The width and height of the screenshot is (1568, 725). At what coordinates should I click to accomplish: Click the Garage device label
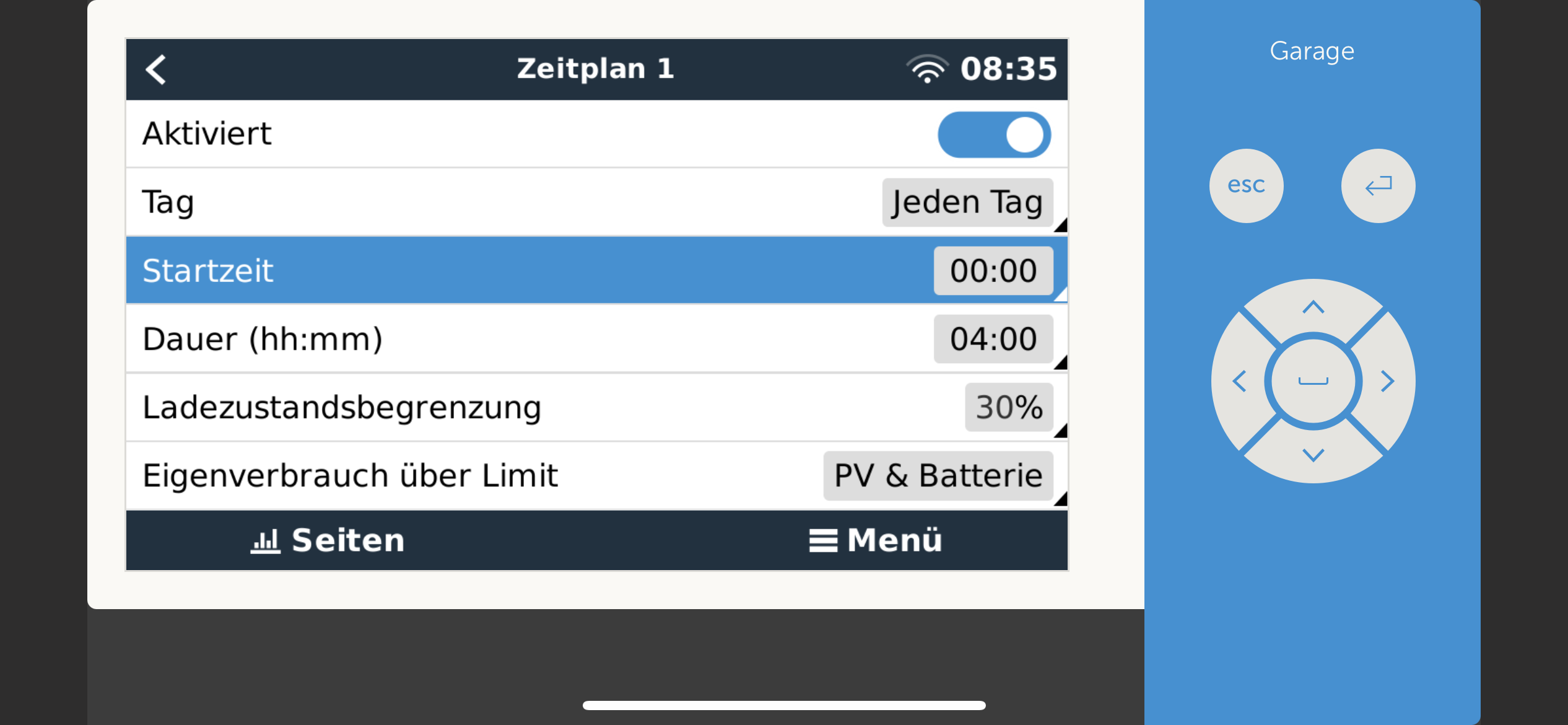[1312, 51]
